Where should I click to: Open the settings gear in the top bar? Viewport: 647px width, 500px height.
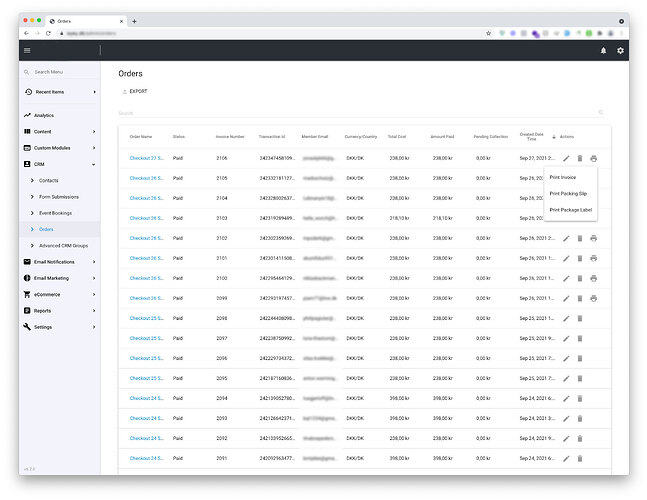620,50
